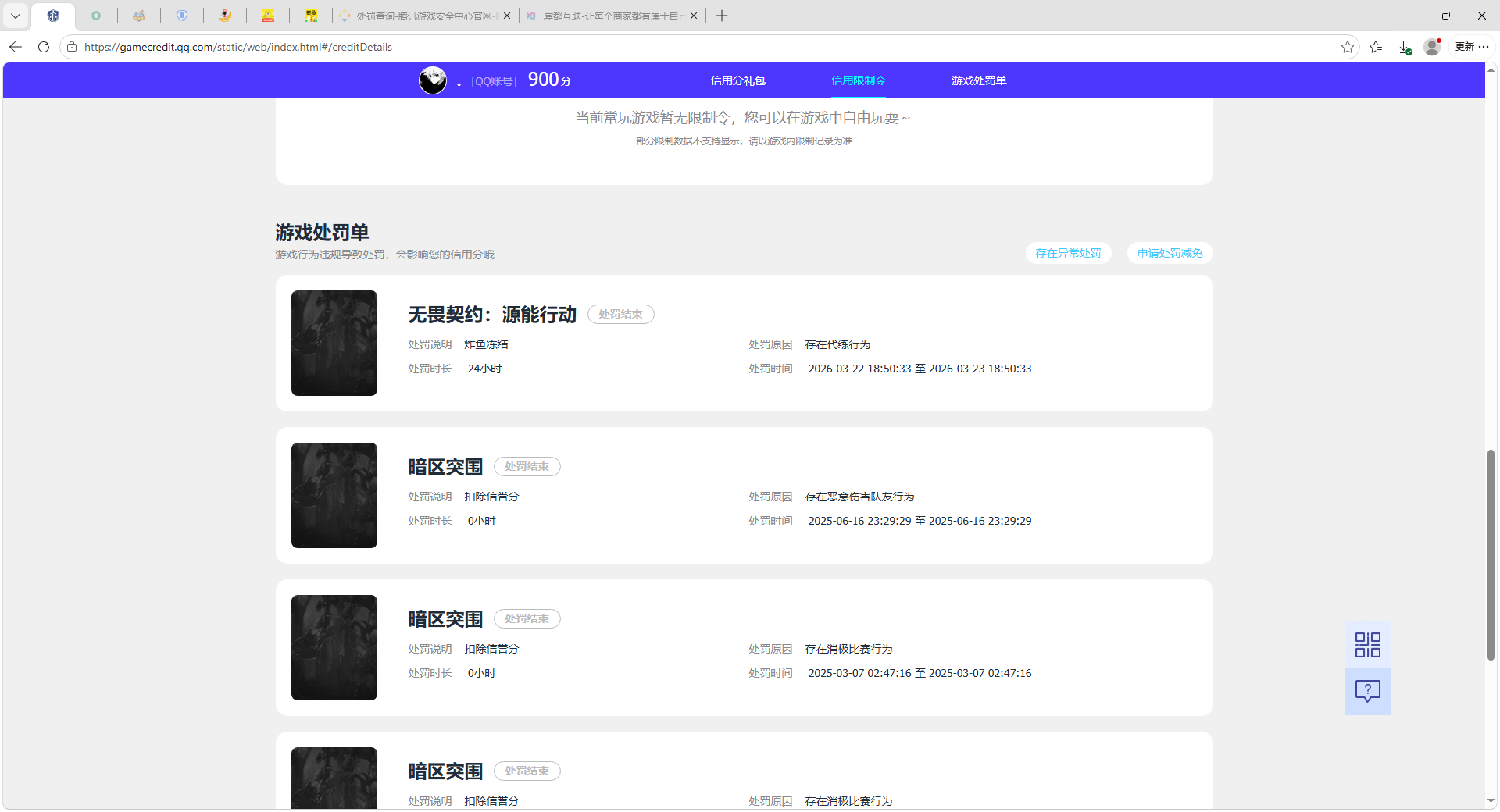Click the 炸鱼冻结 punishment description
This screenshot has height=812, width=1500.
pyautogui.click(x=486, y=344)
